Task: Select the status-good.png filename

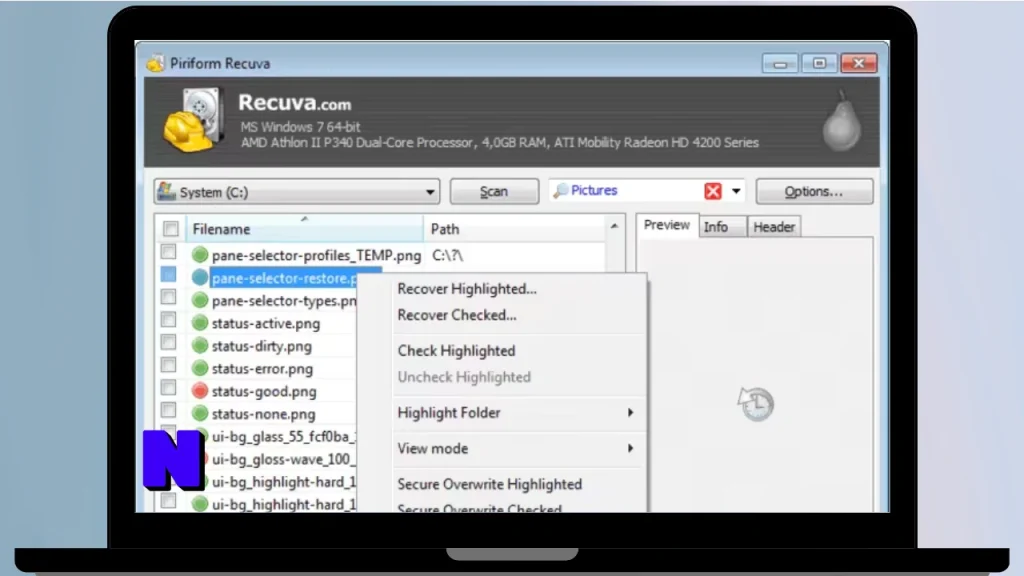Action: point(264,392)
